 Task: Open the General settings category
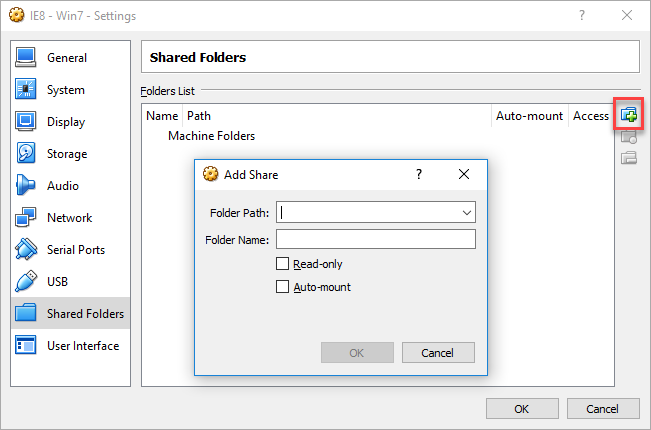click(x=66, y=58)
